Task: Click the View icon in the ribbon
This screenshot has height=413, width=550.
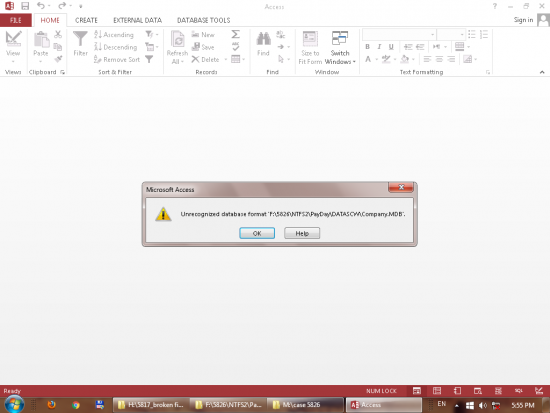Action: pos(13,39)
